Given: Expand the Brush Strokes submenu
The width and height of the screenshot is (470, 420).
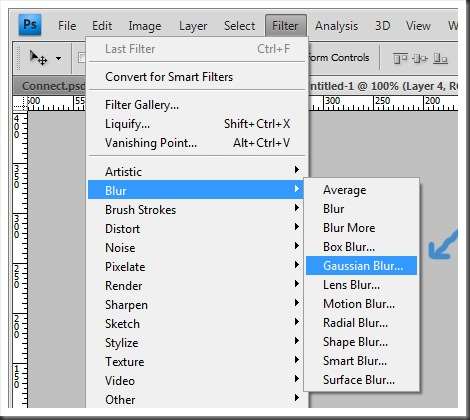Looking at the screenshot, I should click(197, 210).
